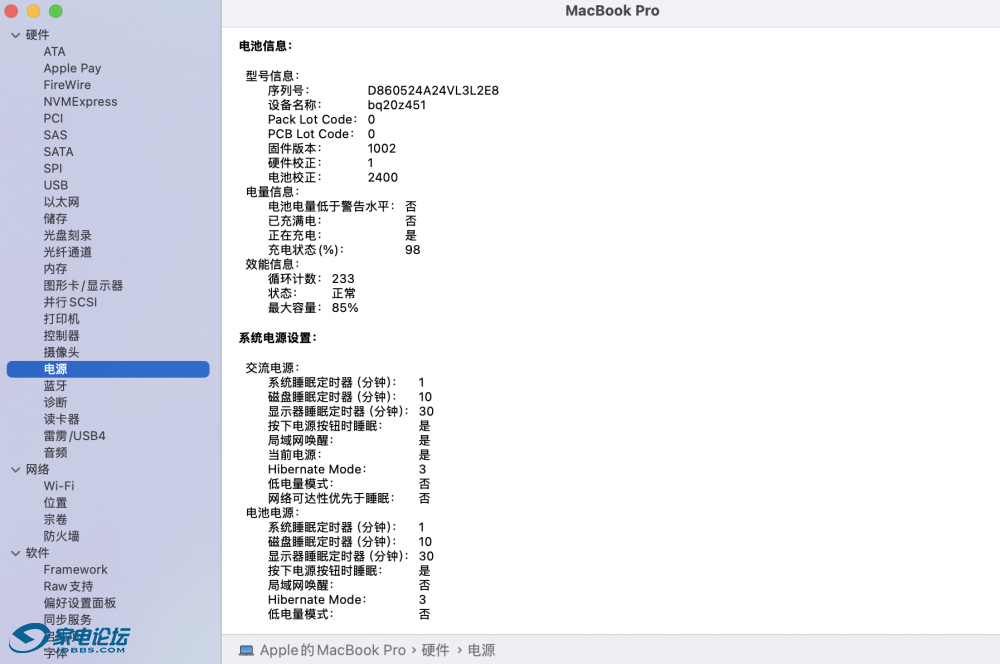The height and width of the screenshot is (664, 1000).
Task: Collapse the 软件 section chevron
Action: coord(15,553)
